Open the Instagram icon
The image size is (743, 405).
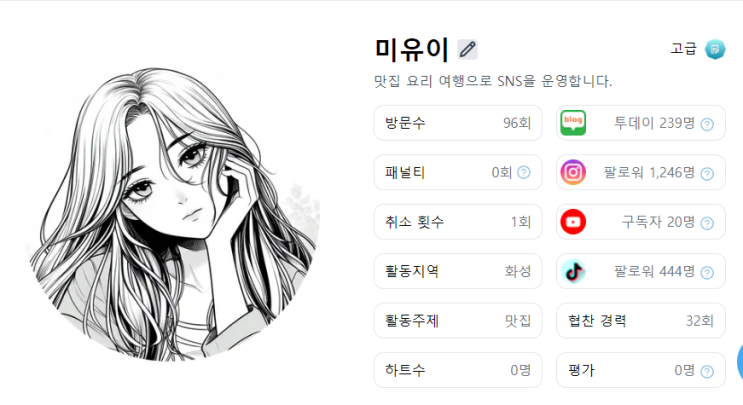pos(573,172)
